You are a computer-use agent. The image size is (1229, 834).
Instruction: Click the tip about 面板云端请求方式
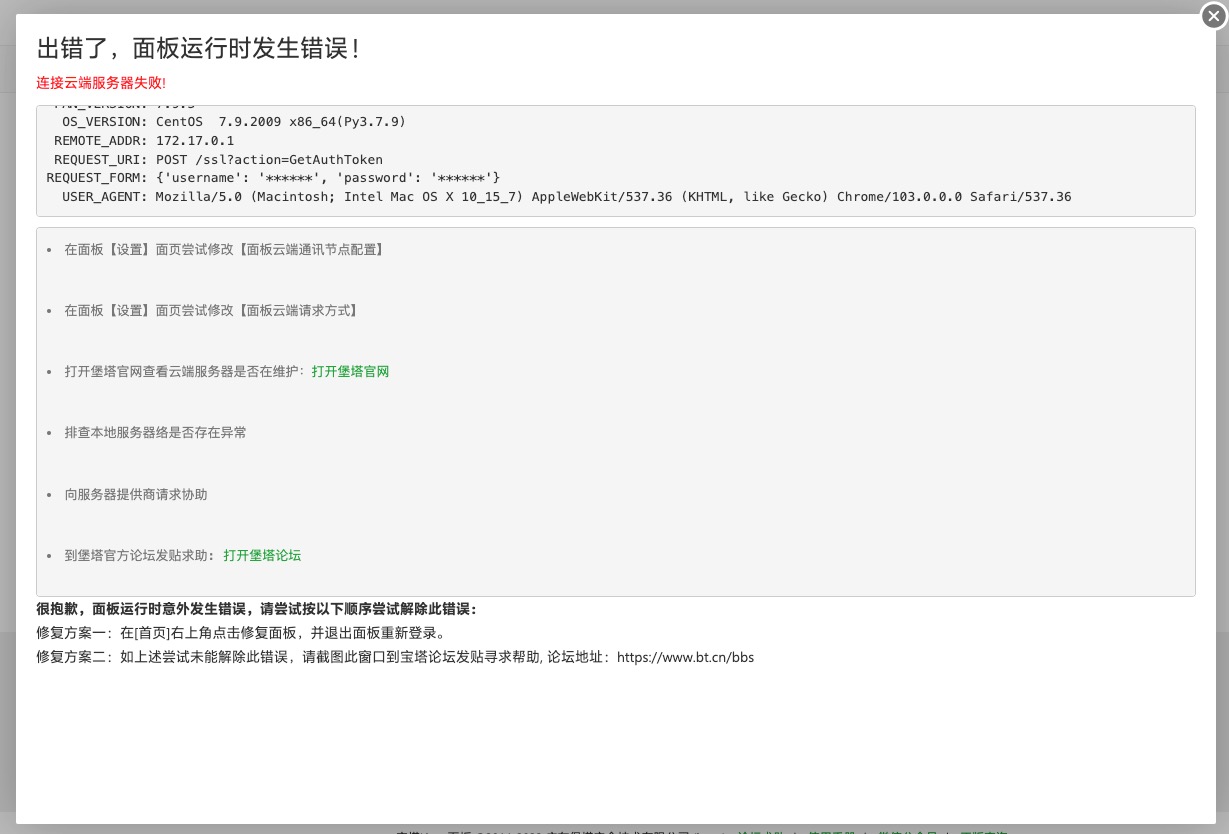[x=212, y=310]
